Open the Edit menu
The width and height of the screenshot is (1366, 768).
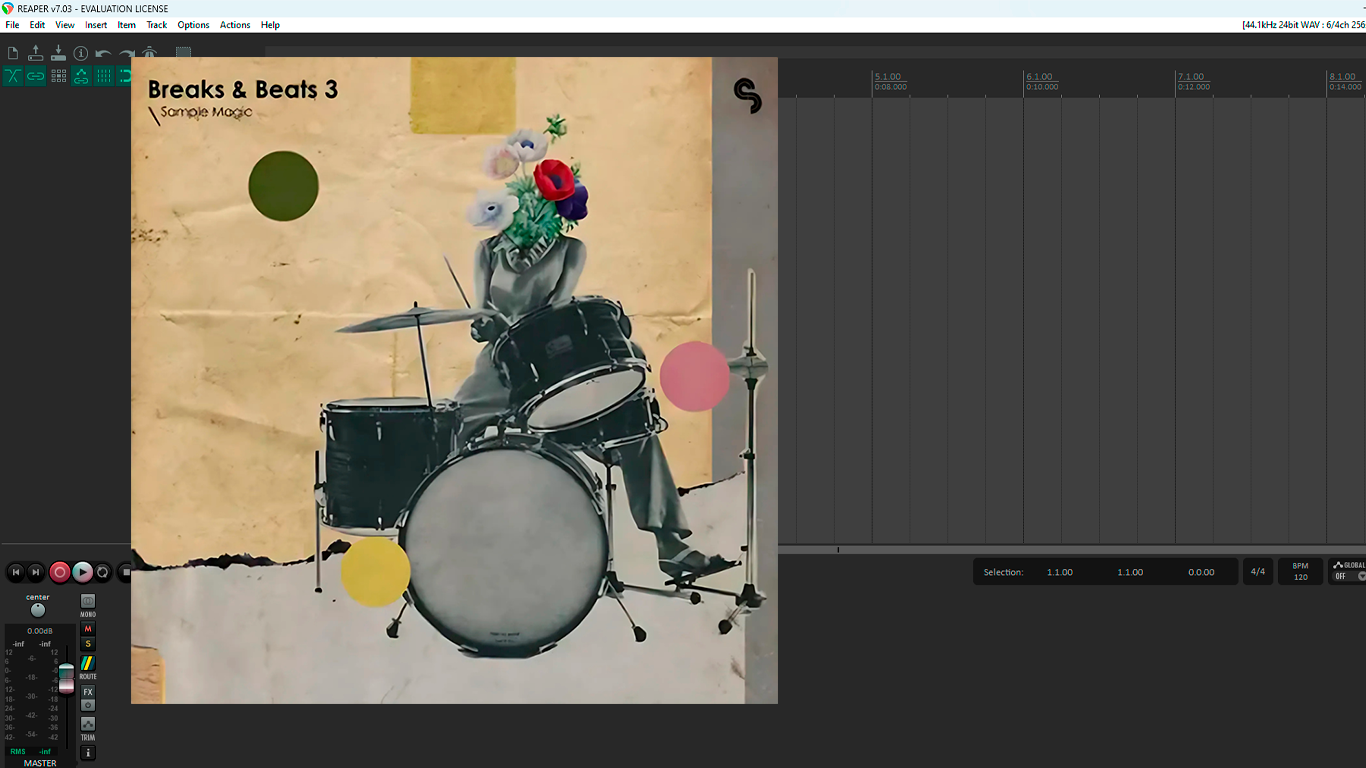37,25
